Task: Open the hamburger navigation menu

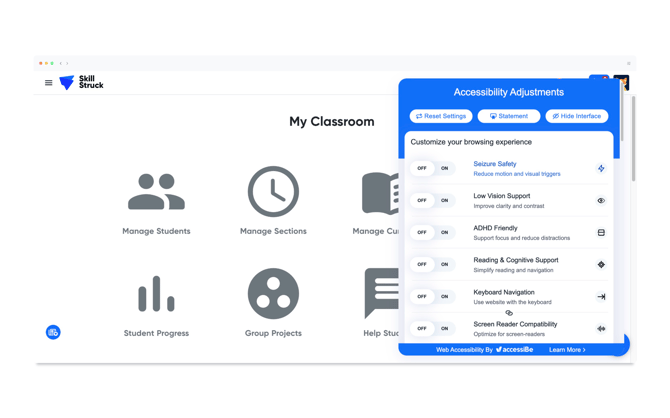Action: (49, 82)
